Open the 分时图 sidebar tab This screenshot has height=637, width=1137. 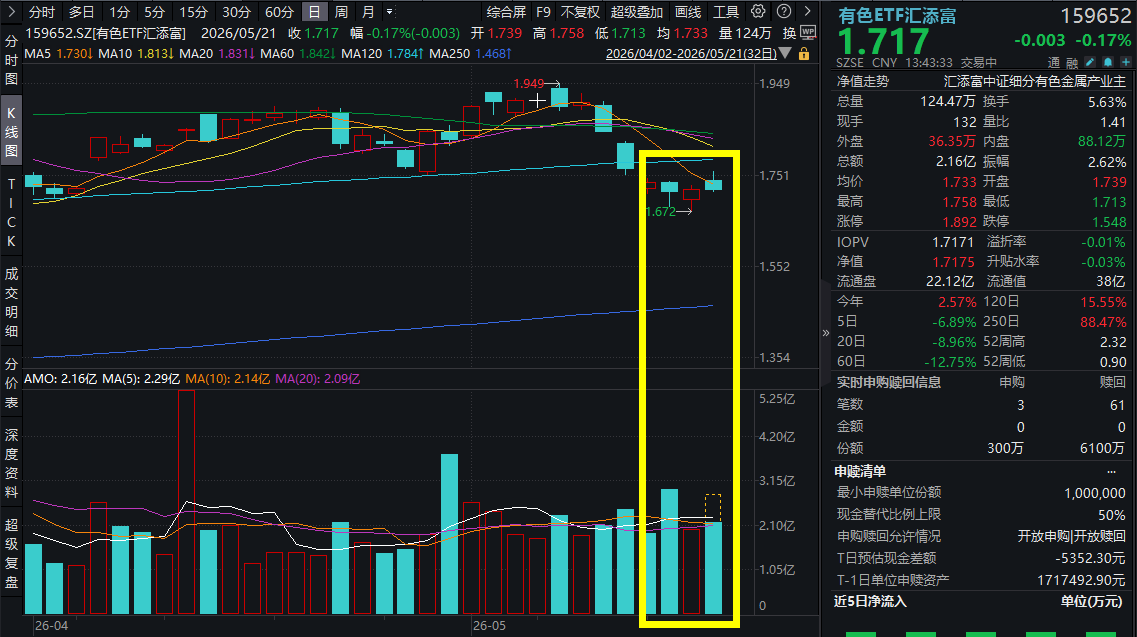[11, 60]
